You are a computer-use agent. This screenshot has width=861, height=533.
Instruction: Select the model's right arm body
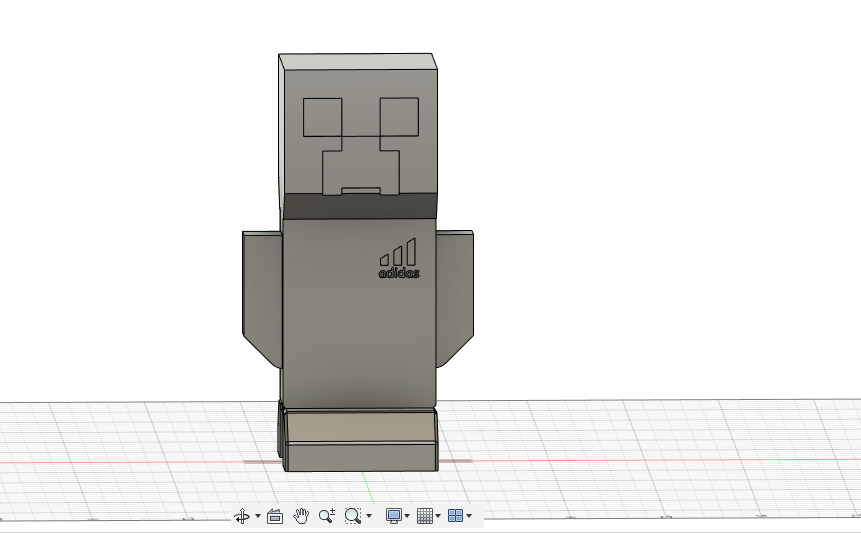pyautogui.click(x=455, y=296)
